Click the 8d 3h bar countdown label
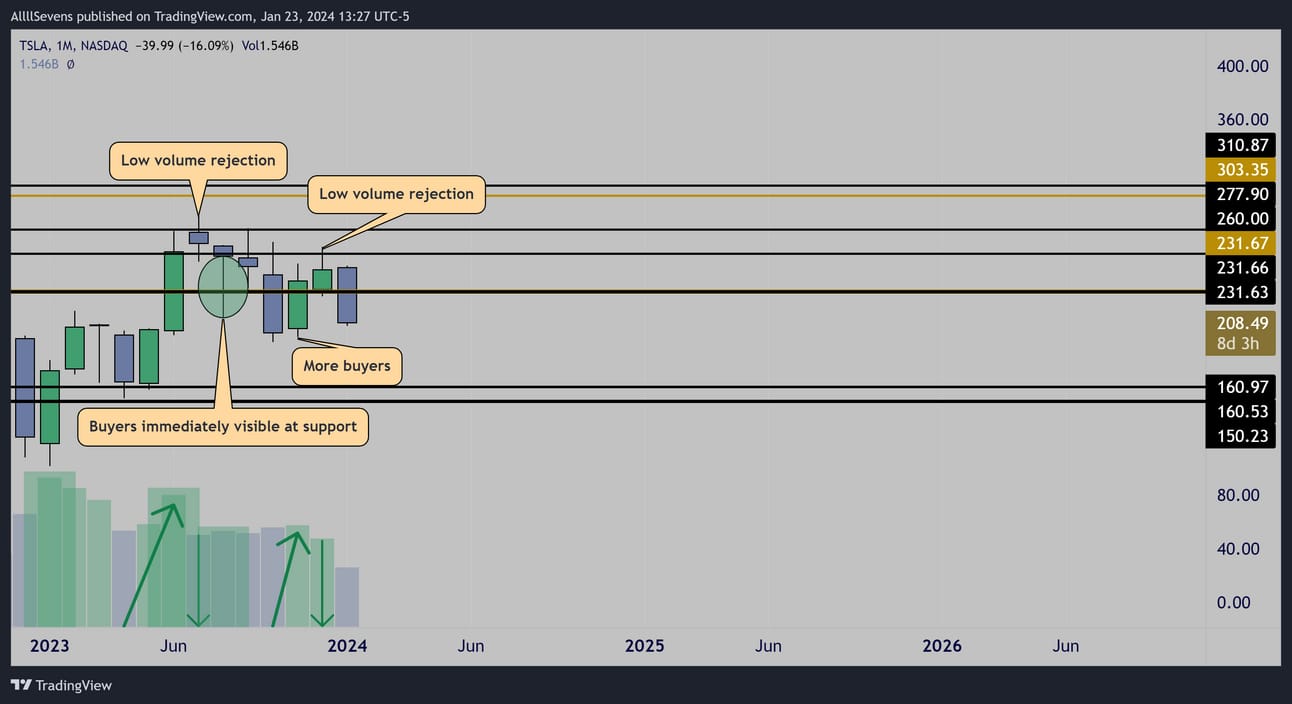The height and width of the screenshot is (704, 1292). pos(1240,344)
